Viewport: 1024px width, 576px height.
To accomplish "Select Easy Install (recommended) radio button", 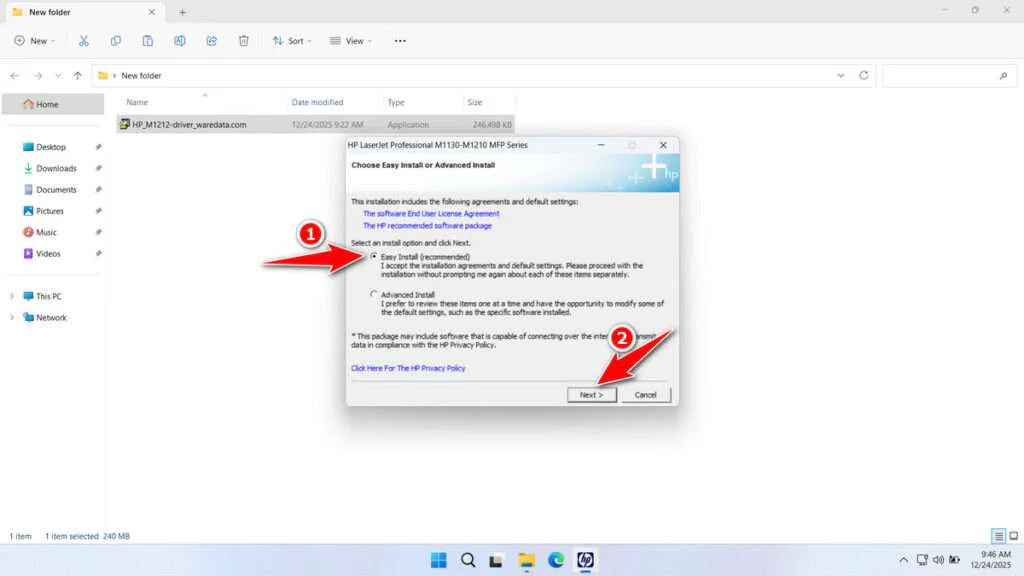I will coord(374,257).
